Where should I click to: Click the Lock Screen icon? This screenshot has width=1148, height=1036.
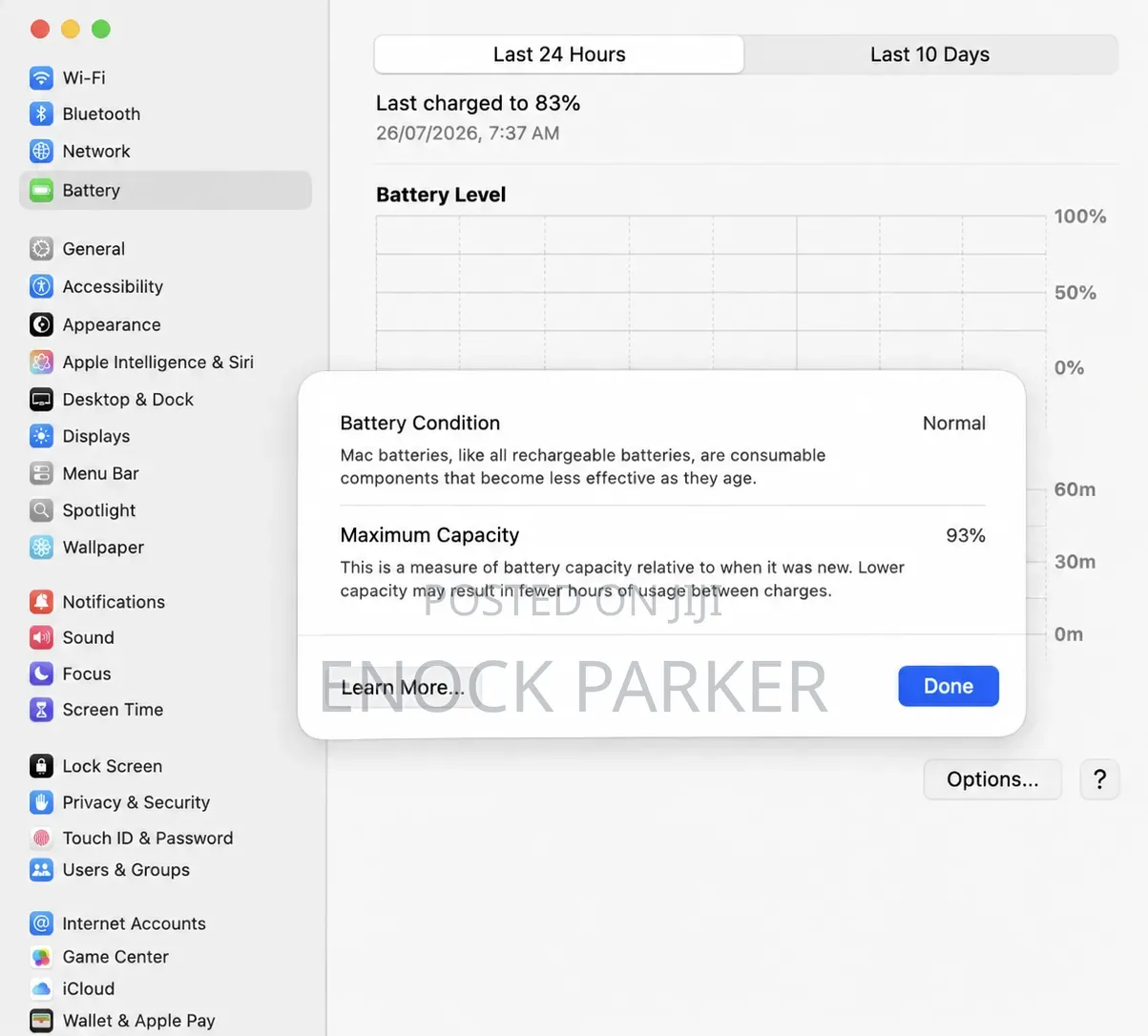41,766
